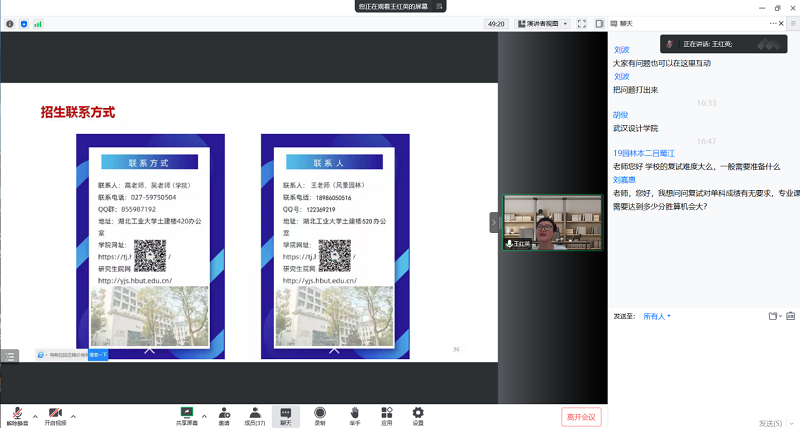
Task: Click up chevron under 联系人 card
Action: coord(334,351)
